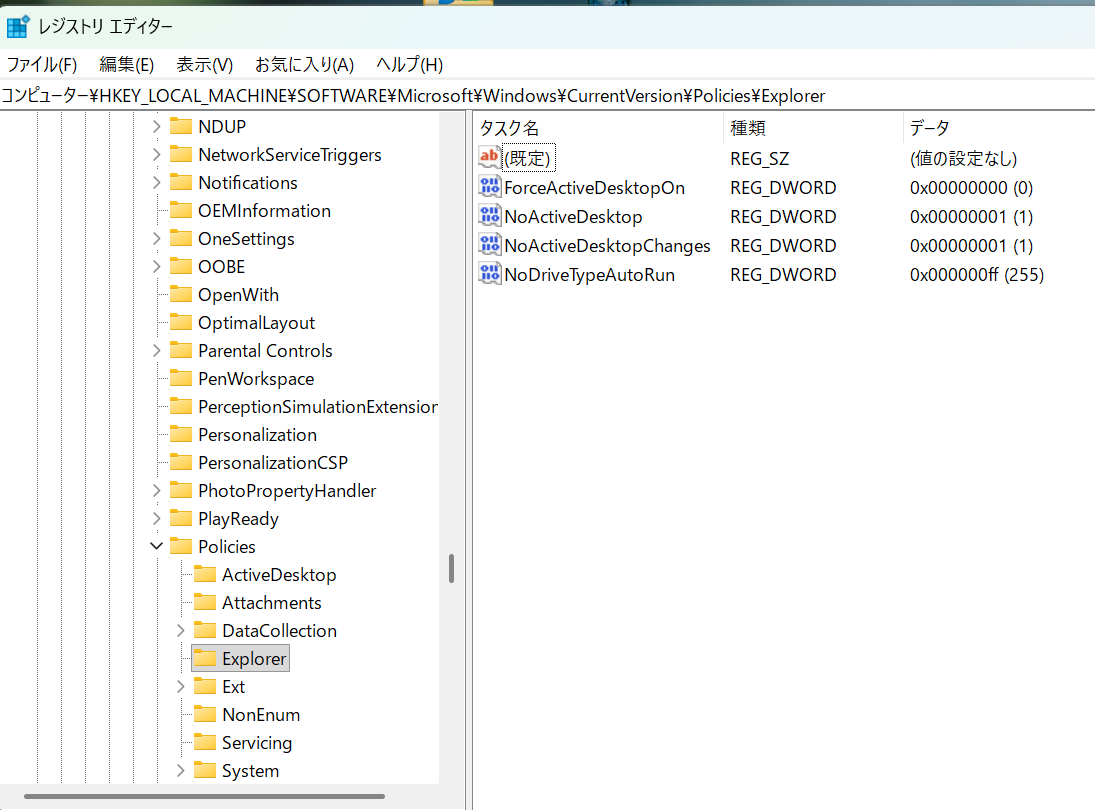Expand the System key chevron
The width and height of the screenshot is (1095, 810).
coord(180,770)
